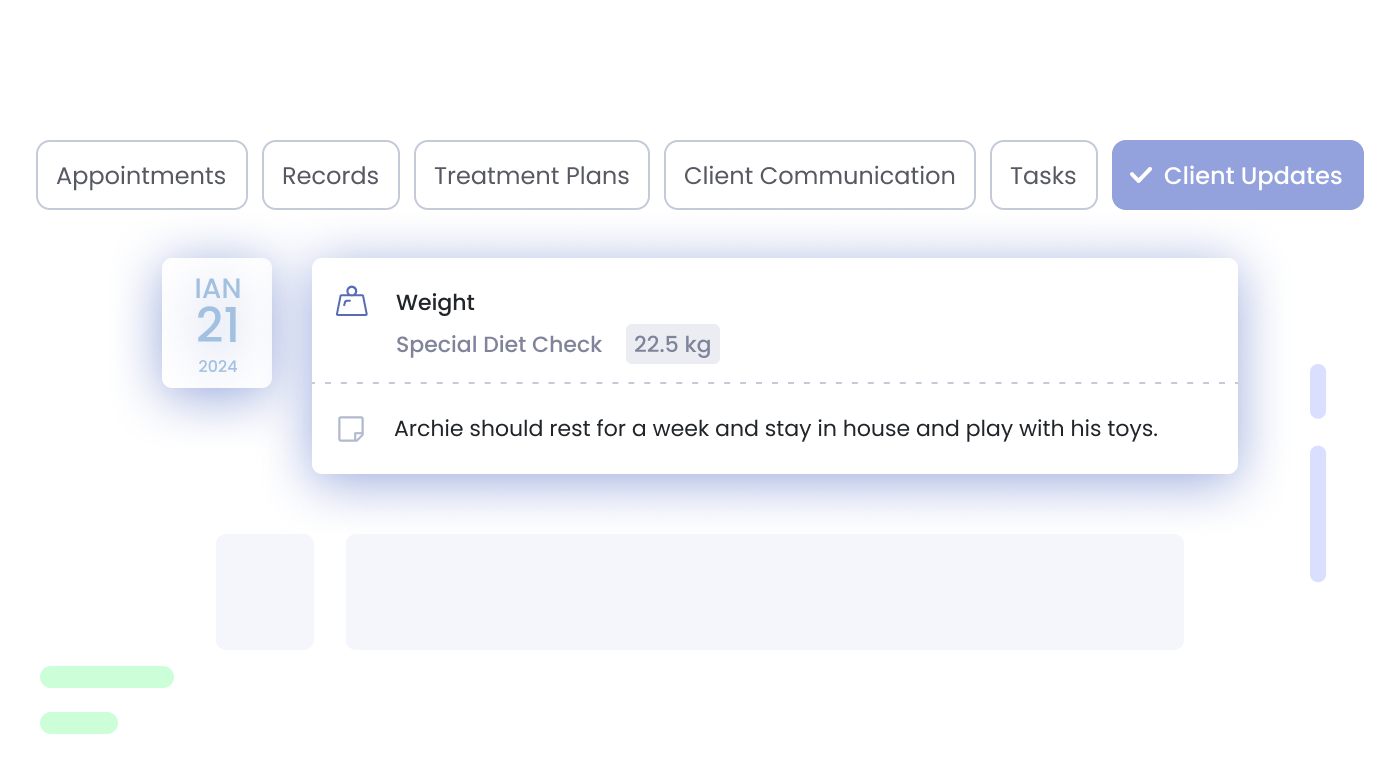Click the long lower scrollbar thumb

[1318, 513]
